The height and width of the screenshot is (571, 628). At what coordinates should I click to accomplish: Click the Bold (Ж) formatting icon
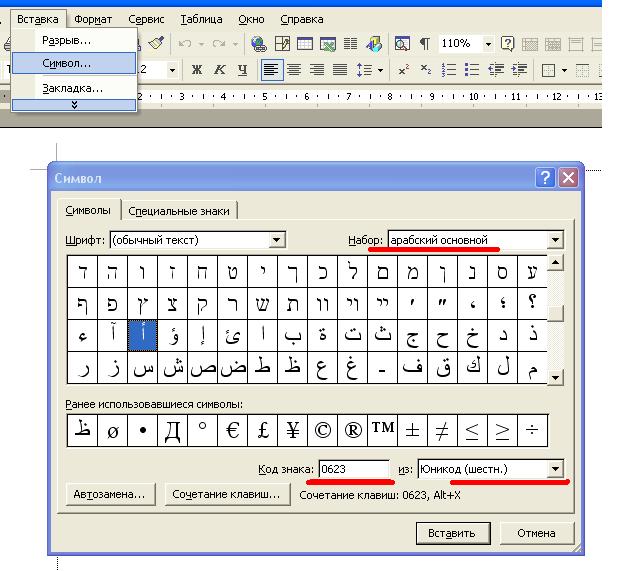(x=196, y=70)
